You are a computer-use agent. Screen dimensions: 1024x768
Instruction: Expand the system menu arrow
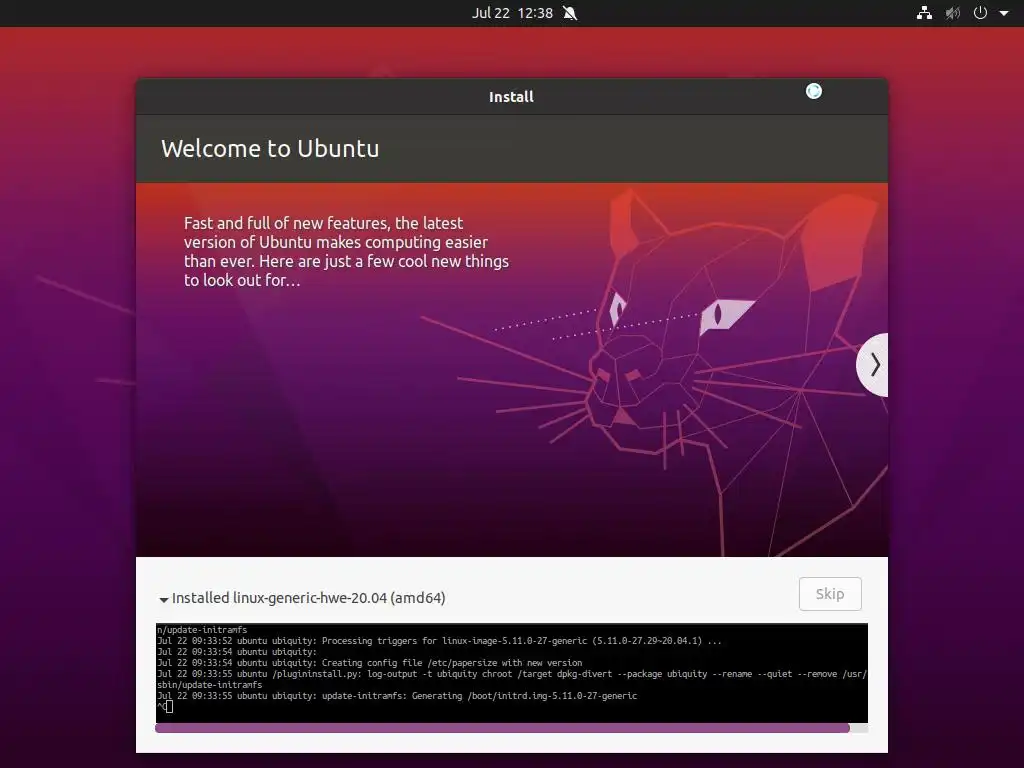point(1004,13)
